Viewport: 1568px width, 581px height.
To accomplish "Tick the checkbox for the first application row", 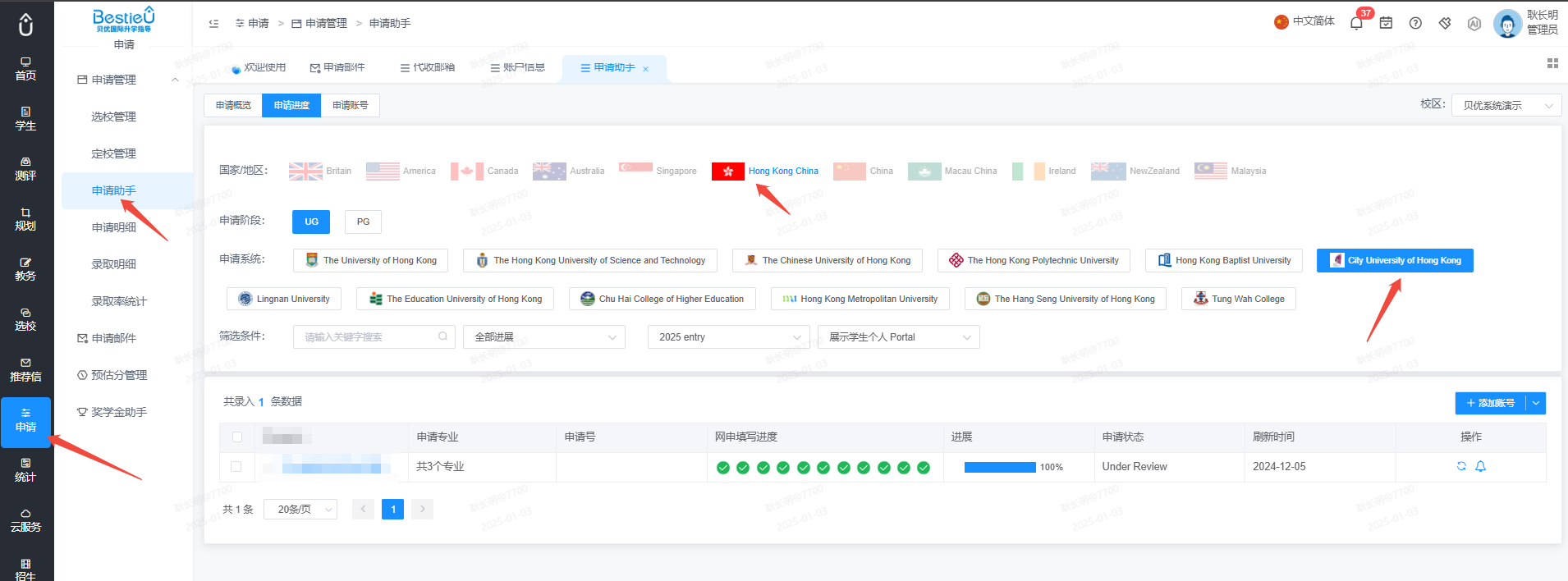I will click(x=236, y=466).
